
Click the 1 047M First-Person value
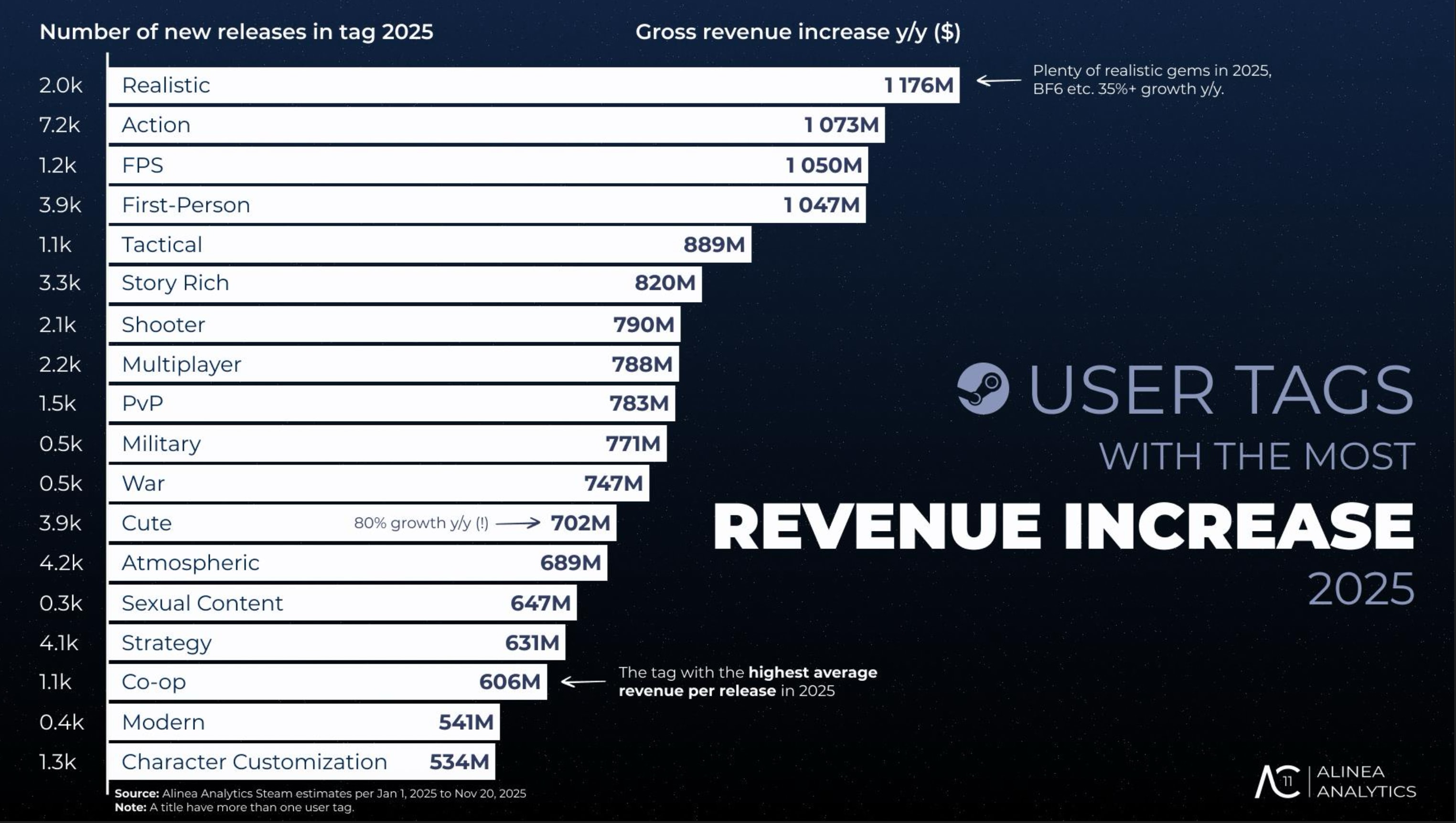coord(821,205)
